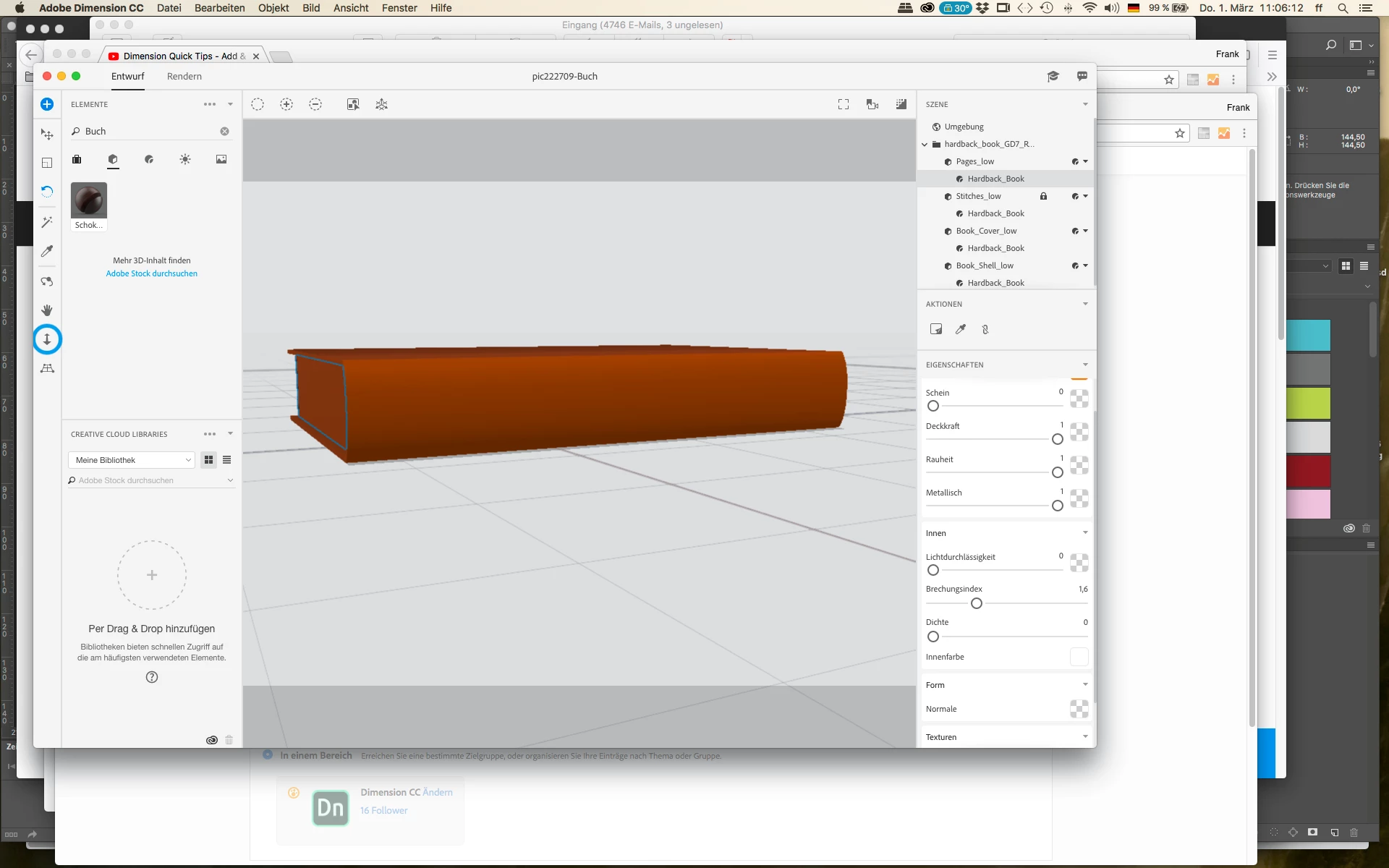Switch to the Rendern tab
Viewport: 1389px width, 868px height.
[184, 76]
